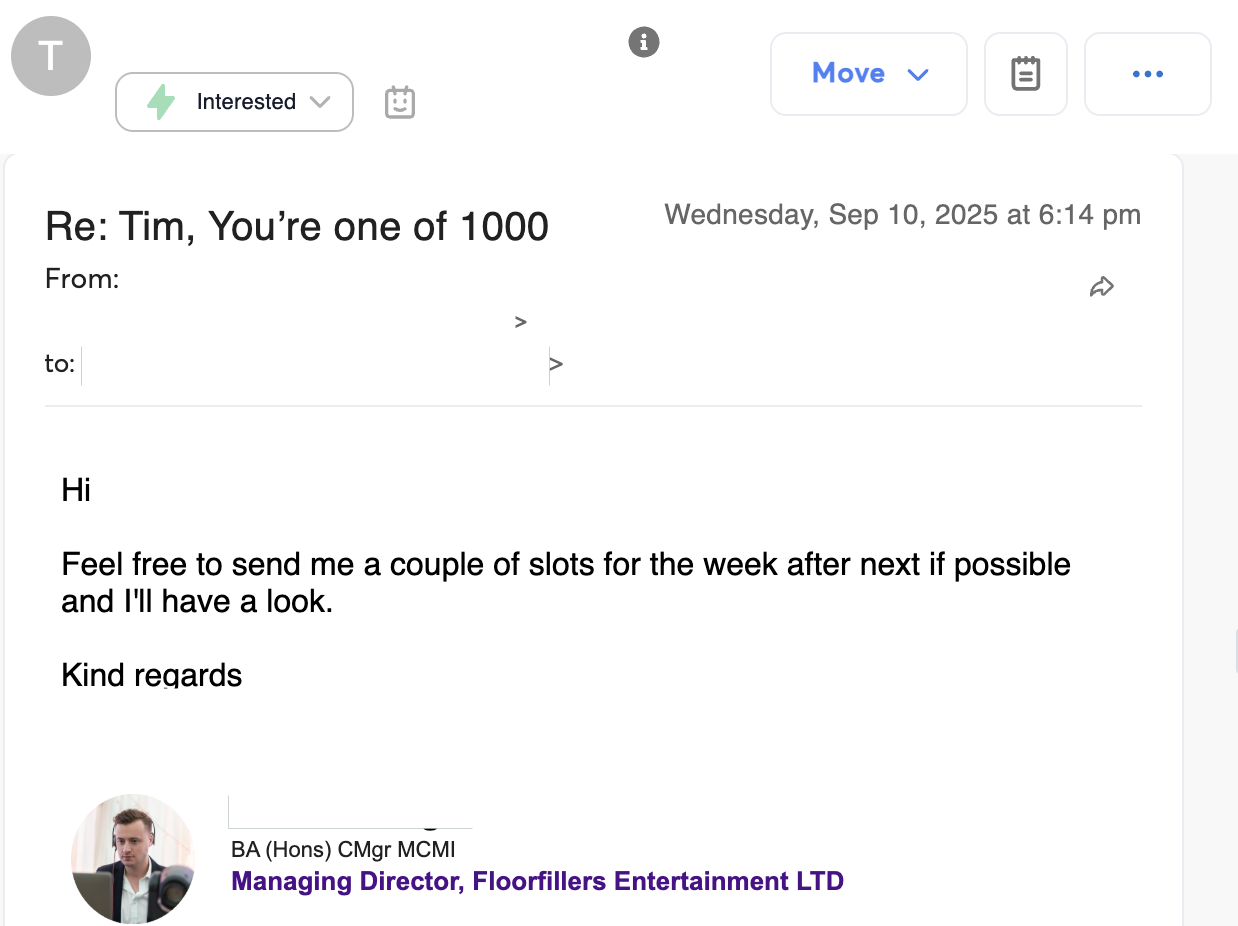Click inside the to: recipient field

[x=300, y=364]
